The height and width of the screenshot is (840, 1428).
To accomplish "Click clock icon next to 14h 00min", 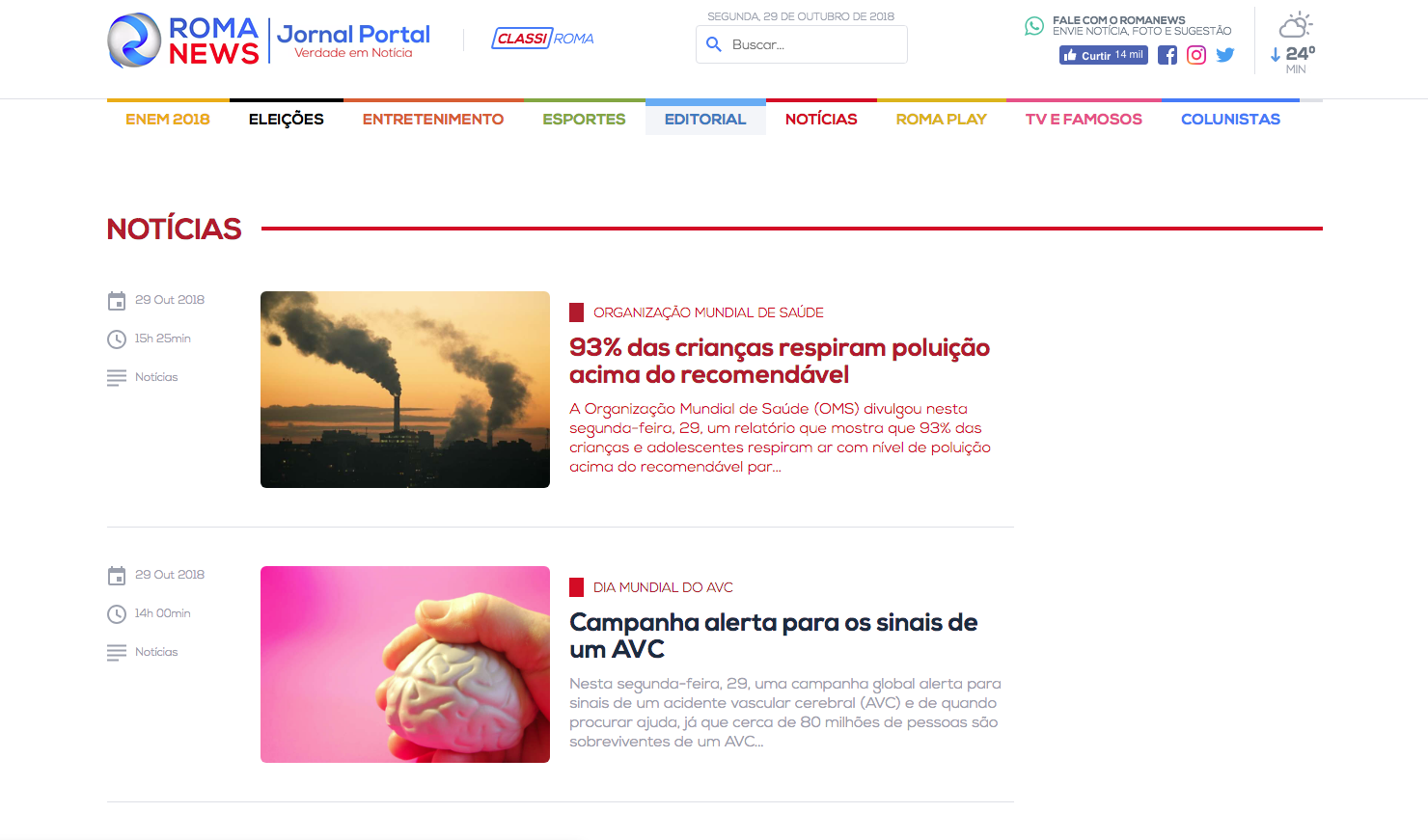I will coord(117,614).
